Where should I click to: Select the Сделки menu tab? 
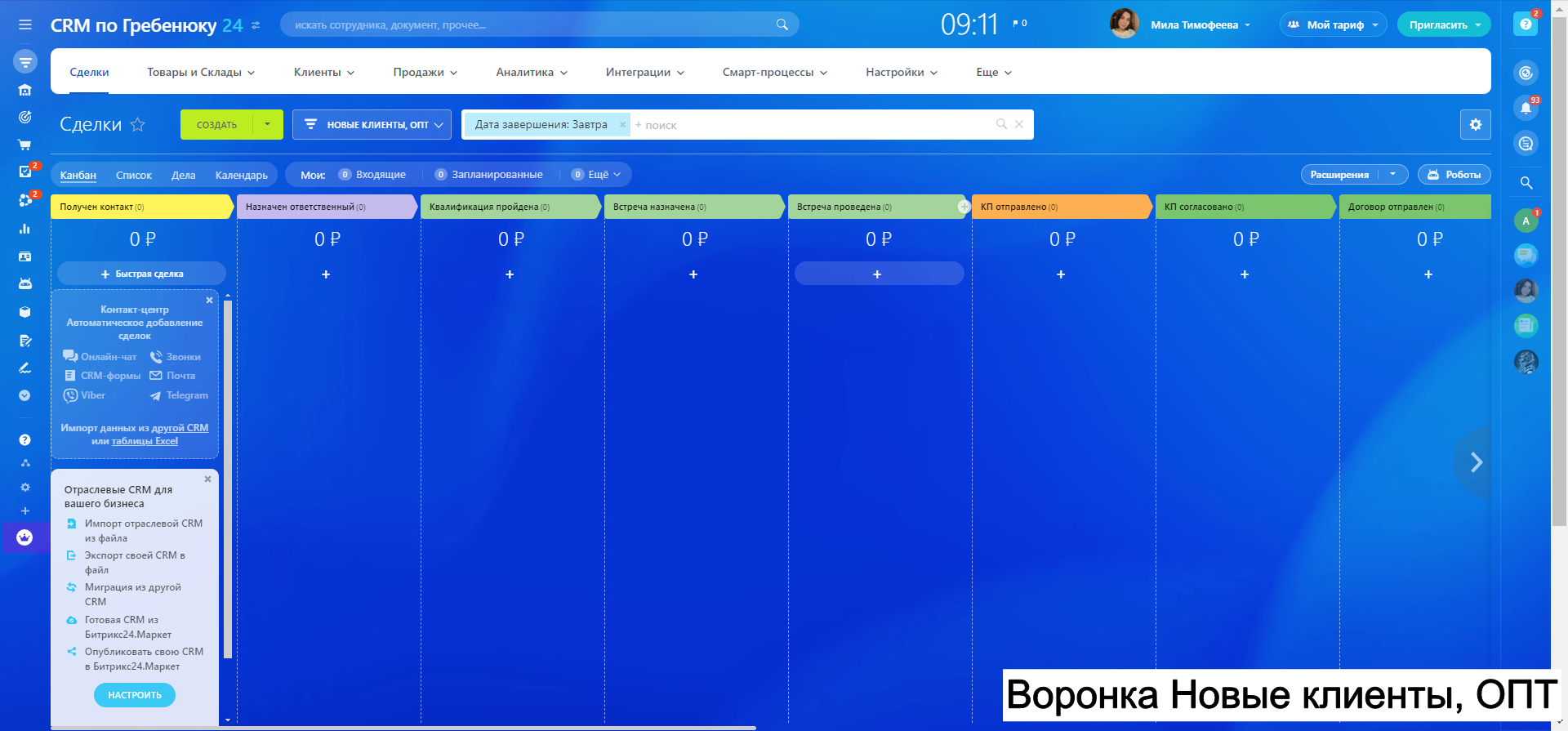pos(89,72)
